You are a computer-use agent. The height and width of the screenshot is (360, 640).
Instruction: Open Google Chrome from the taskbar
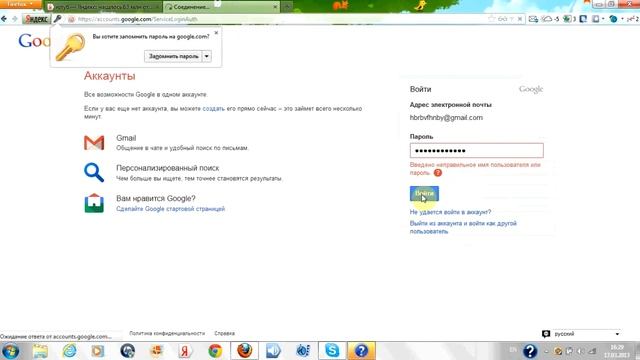coord(215,351)
